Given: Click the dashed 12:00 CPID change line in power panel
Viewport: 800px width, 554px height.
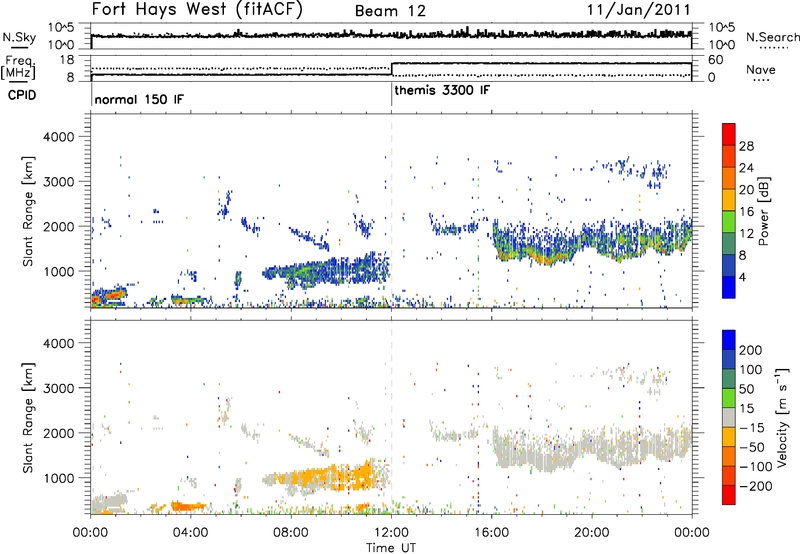Looking at the screenshot, I should (391, 211).
